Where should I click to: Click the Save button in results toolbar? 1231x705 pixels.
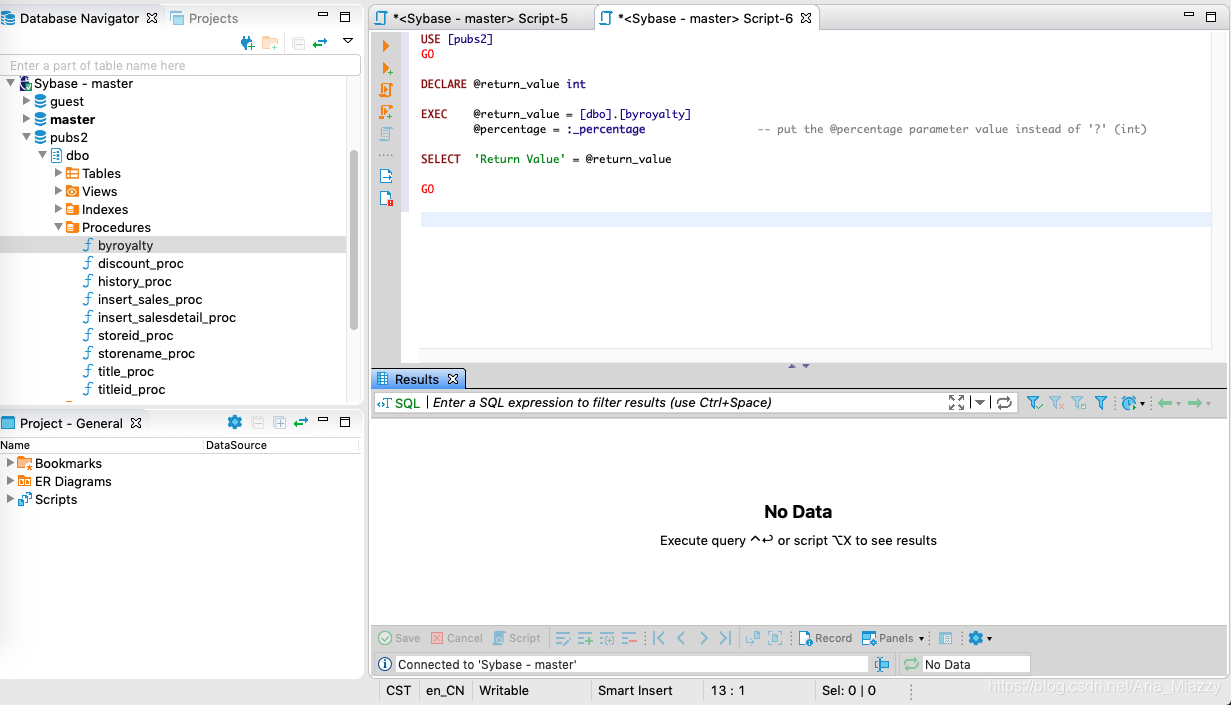click(399, 638)
